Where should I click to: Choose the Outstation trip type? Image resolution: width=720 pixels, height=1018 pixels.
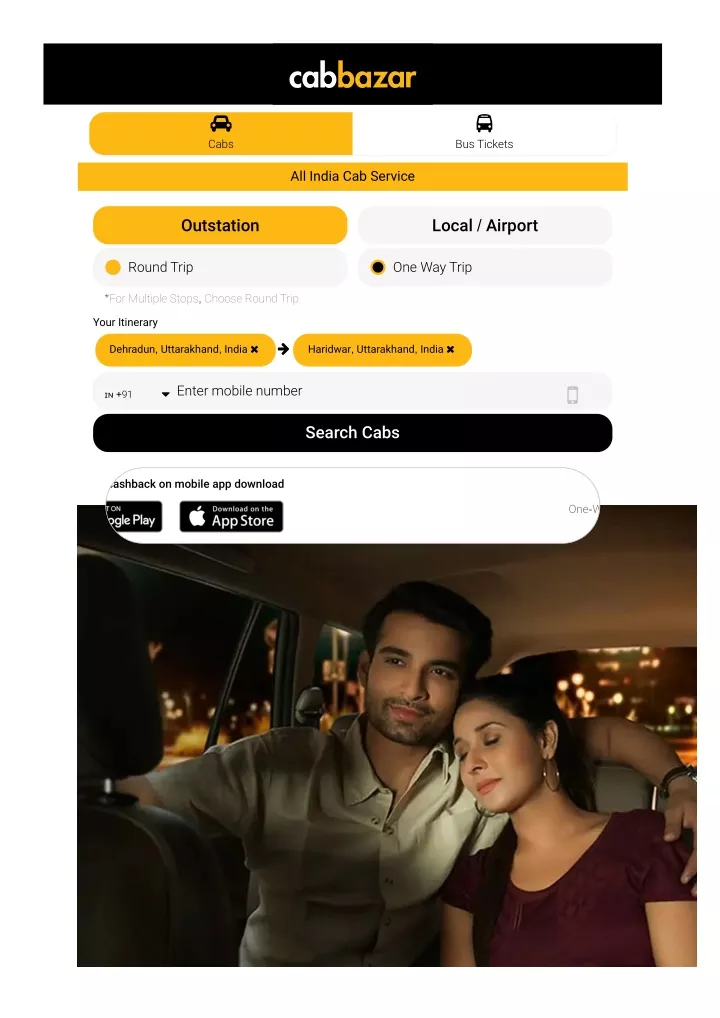point(220,225)
